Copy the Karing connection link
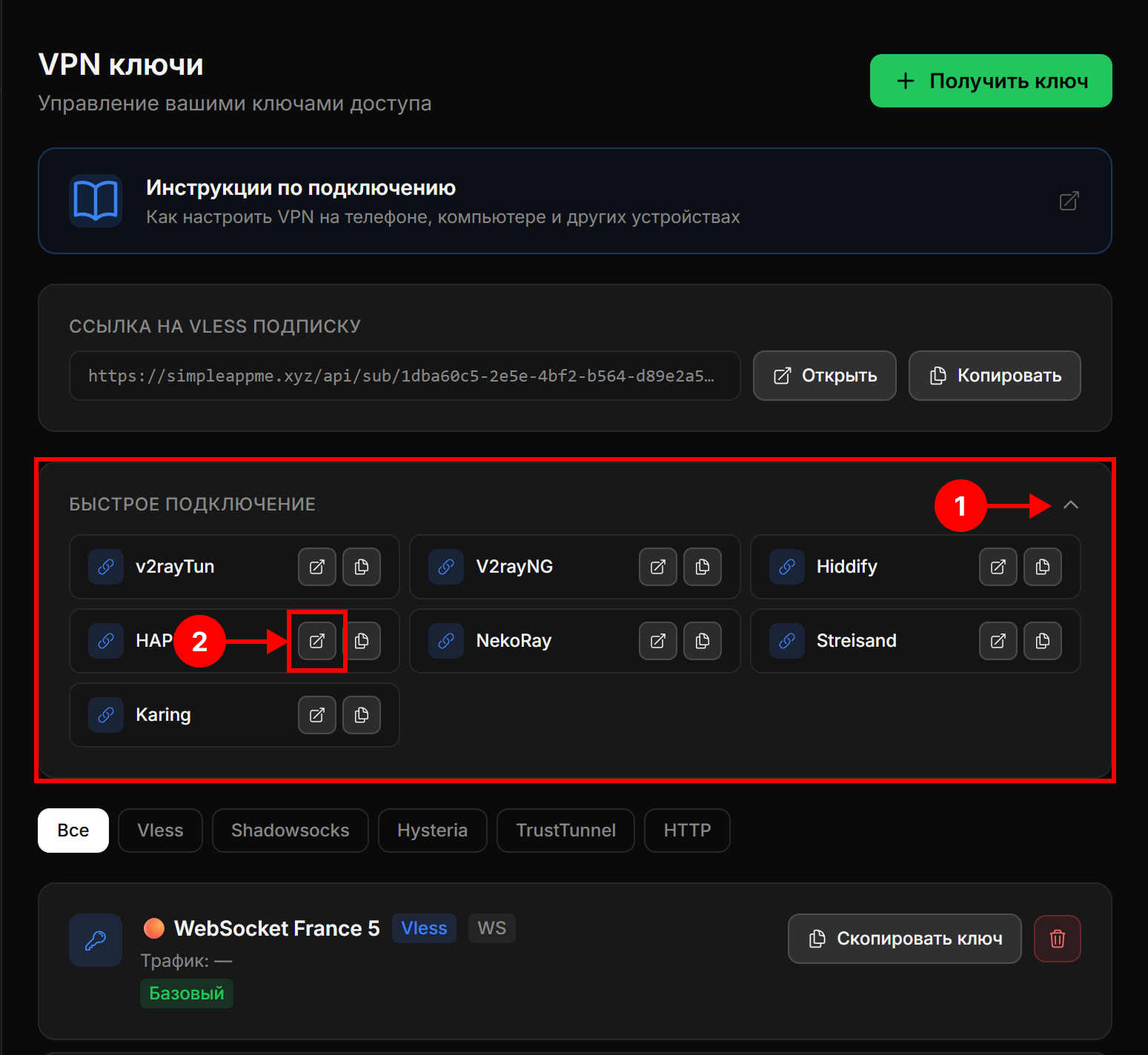Image resolution: width=1148 pixels, height=1055 pixels. (362, 715)
